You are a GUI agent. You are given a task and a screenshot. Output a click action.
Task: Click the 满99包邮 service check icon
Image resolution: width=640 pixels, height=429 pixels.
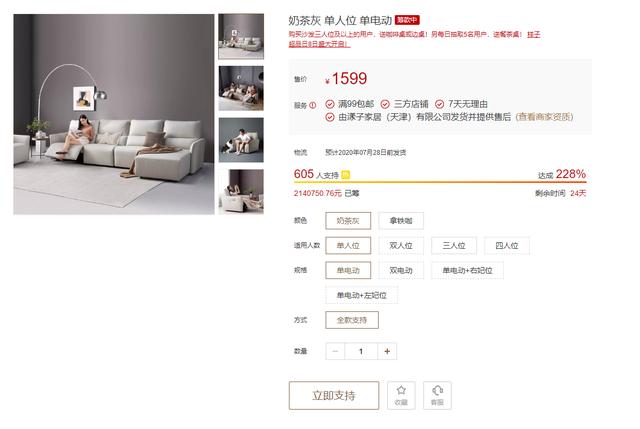click(x=330, y=104)
